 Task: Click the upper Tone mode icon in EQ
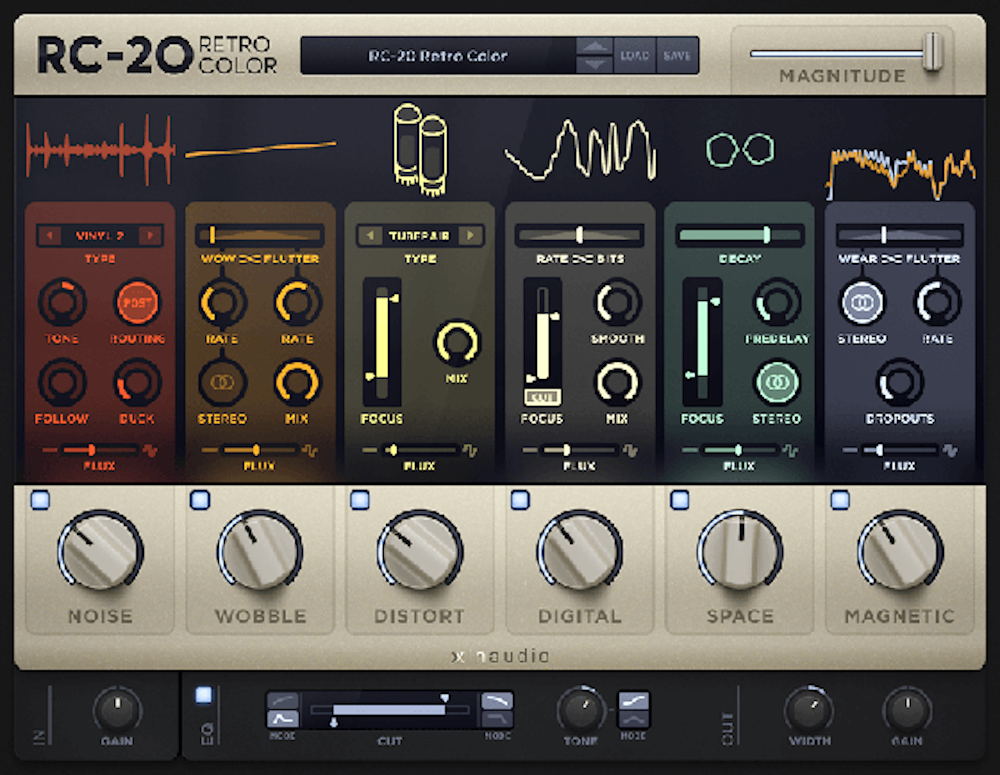(x=634, y=701)
